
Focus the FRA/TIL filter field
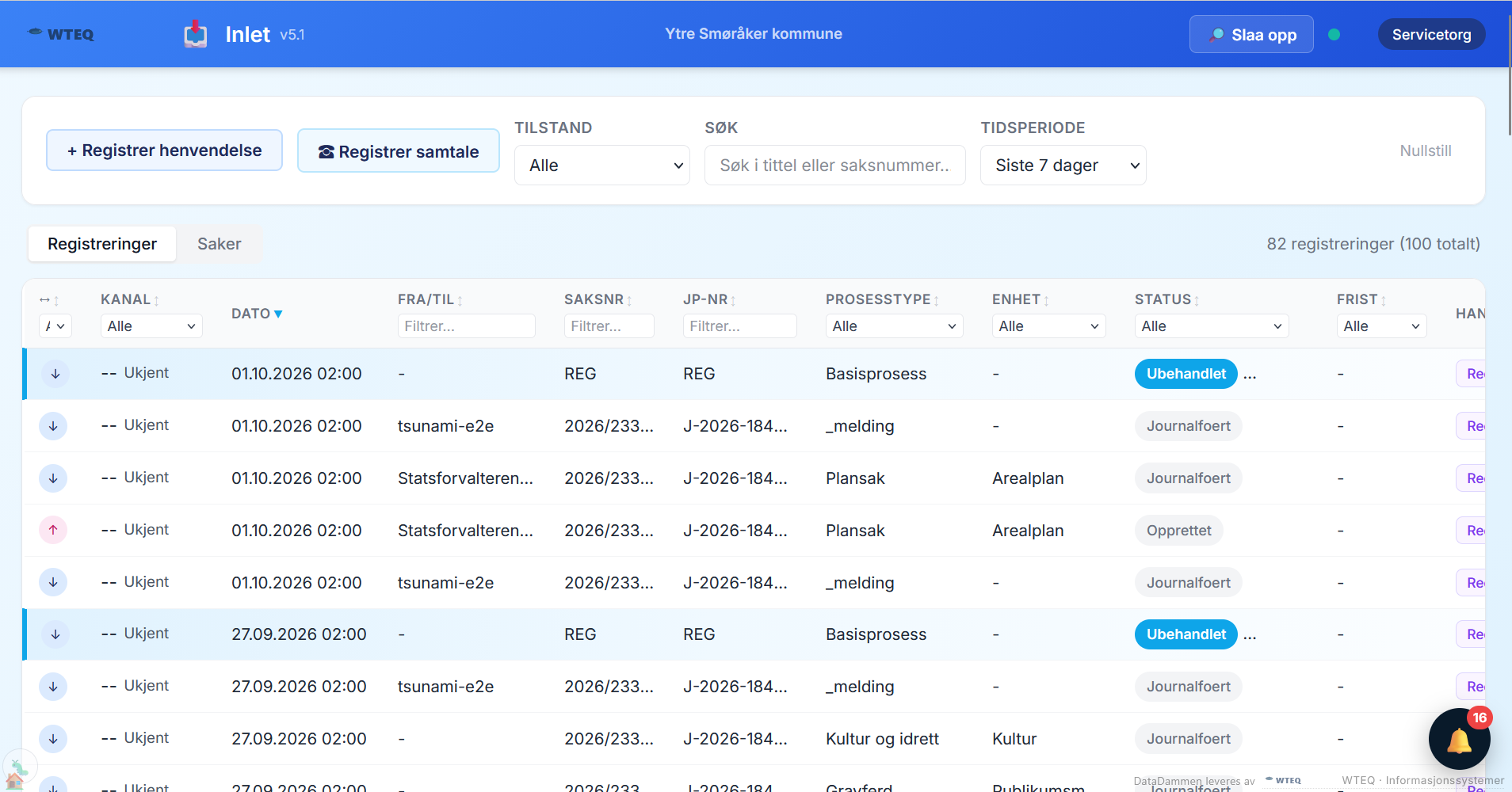click(x=467, y=326)
